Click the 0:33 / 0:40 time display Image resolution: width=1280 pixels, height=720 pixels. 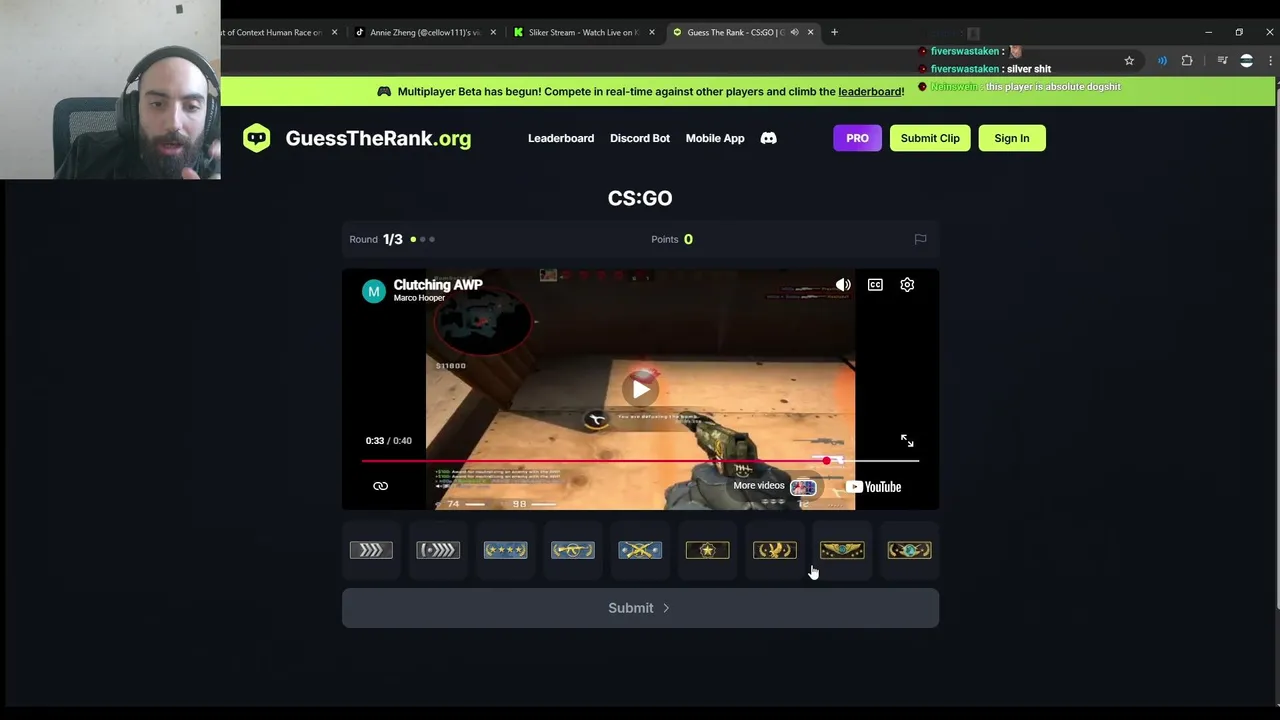pyautogui.click(x=388, y=441)
